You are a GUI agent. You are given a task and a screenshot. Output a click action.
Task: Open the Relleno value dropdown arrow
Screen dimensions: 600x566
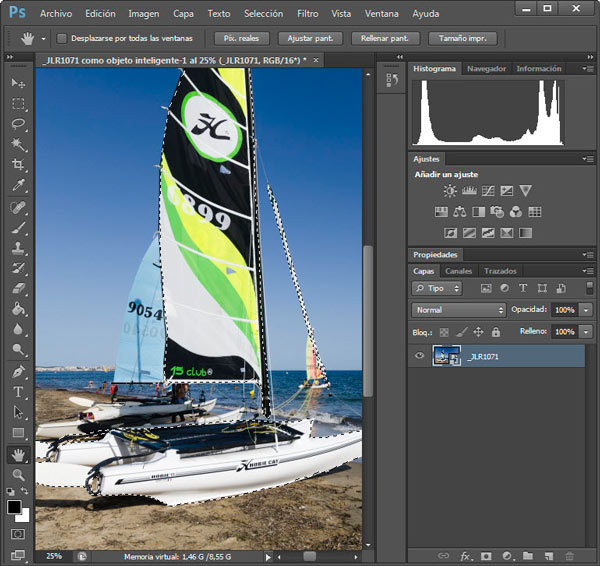click(x=586, y=332)
